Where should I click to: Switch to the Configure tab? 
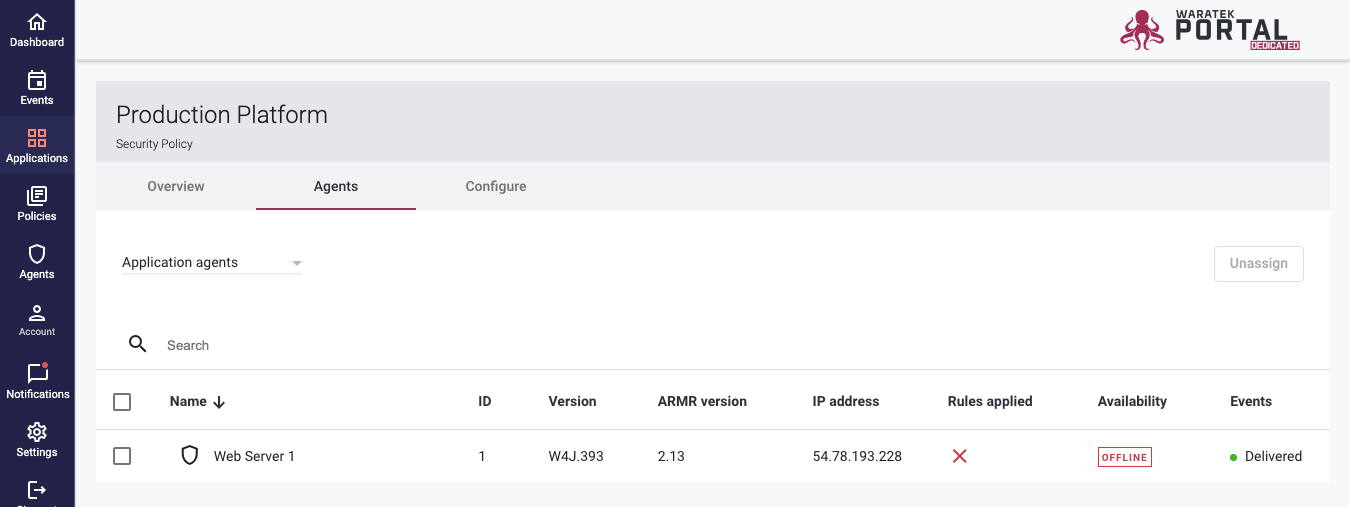496,186
